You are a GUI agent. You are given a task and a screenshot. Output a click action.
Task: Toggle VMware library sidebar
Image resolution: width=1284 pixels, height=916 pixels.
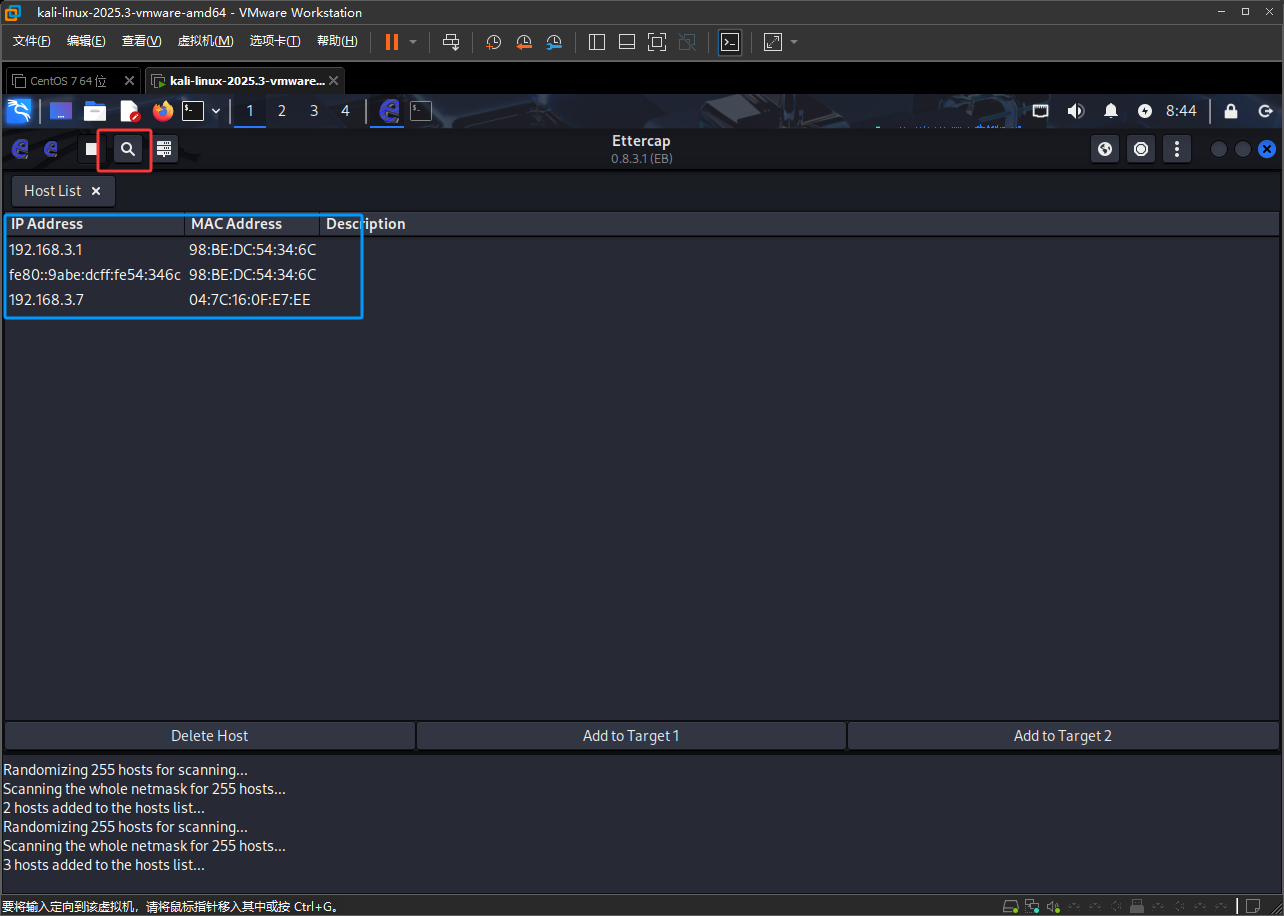pos(597,42)
